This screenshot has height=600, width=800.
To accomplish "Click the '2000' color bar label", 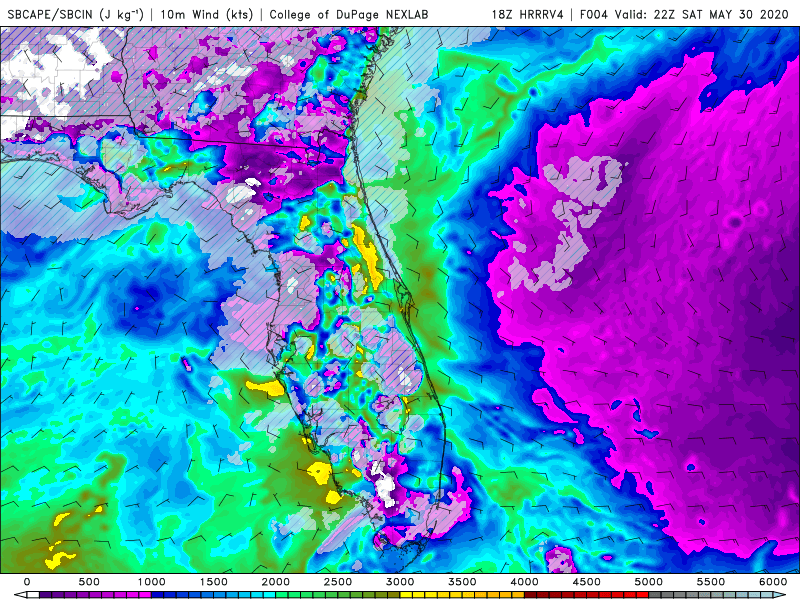I will (x=276, y=582).
